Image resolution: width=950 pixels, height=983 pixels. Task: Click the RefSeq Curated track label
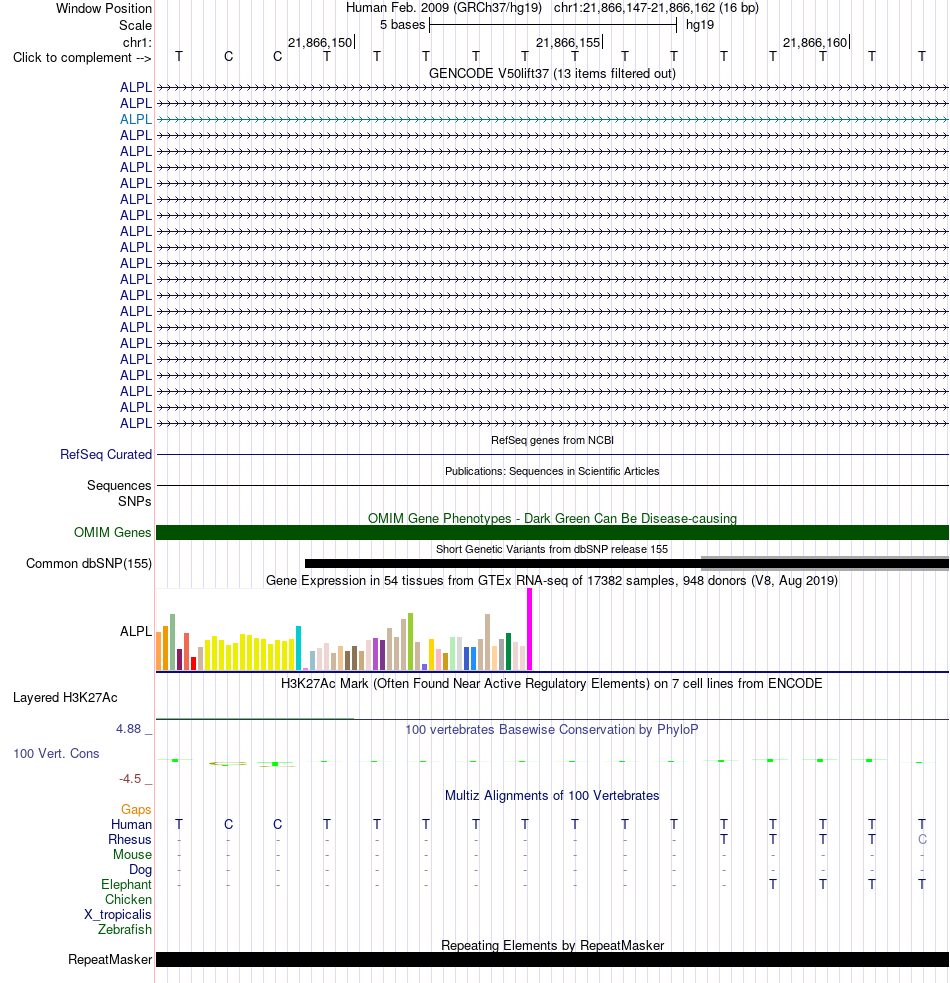click(x=106, y=455)
